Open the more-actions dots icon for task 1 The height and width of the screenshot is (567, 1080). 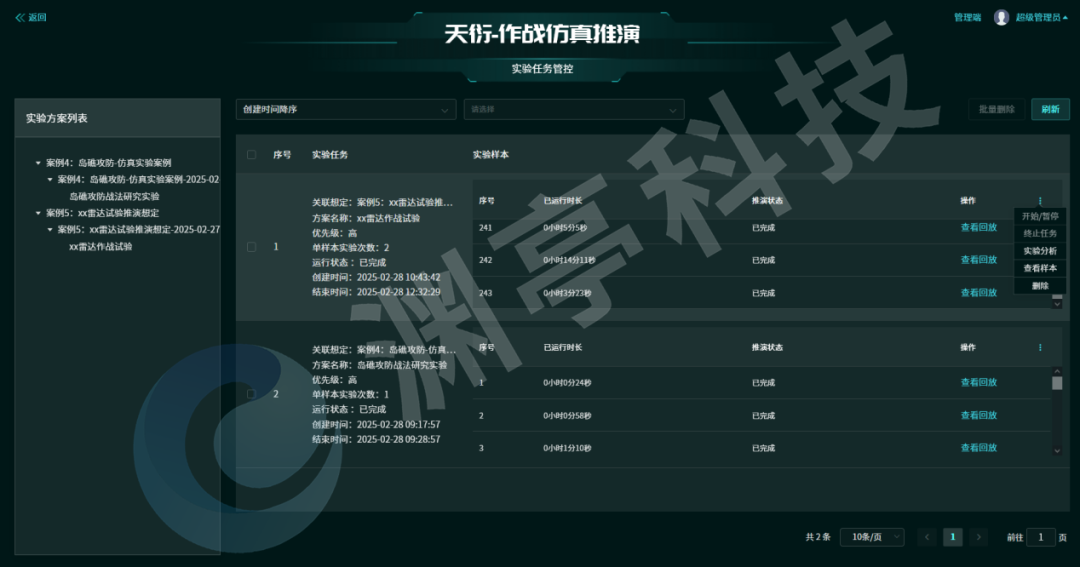pos(1040,200)
